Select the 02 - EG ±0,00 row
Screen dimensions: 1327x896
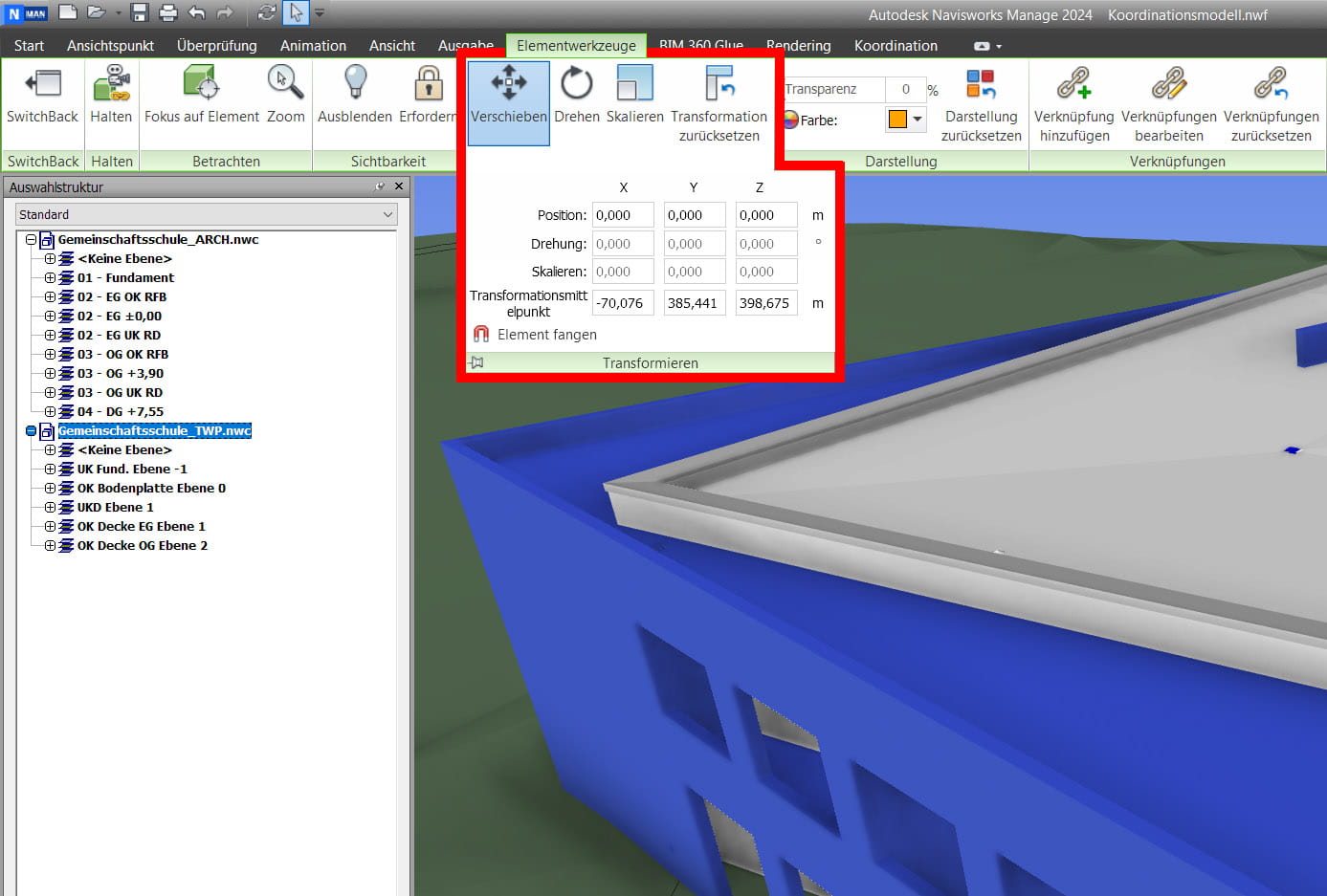pyautogui.click(x=120, y=317)
